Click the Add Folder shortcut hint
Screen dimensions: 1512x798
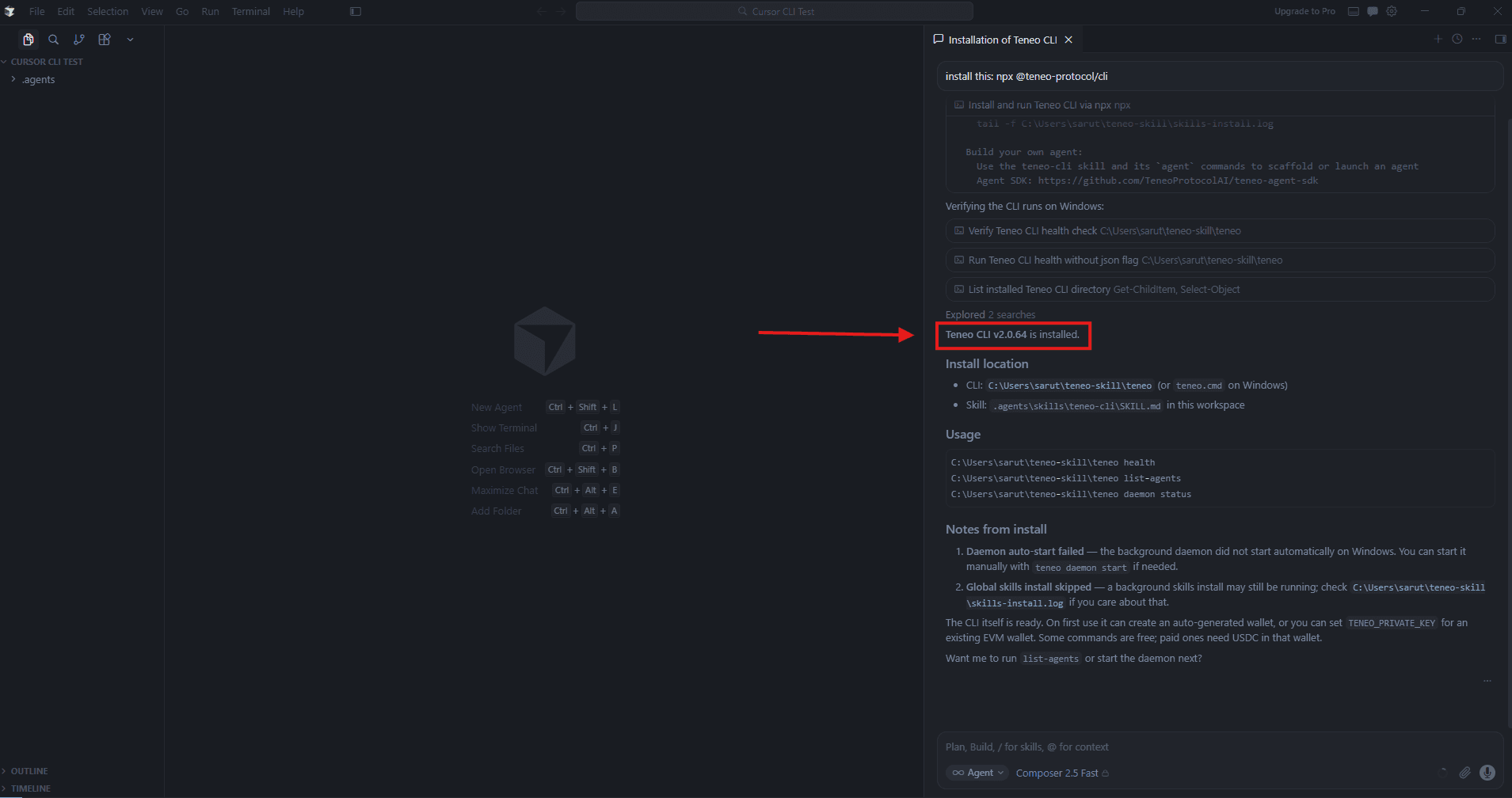click(545, 511)
